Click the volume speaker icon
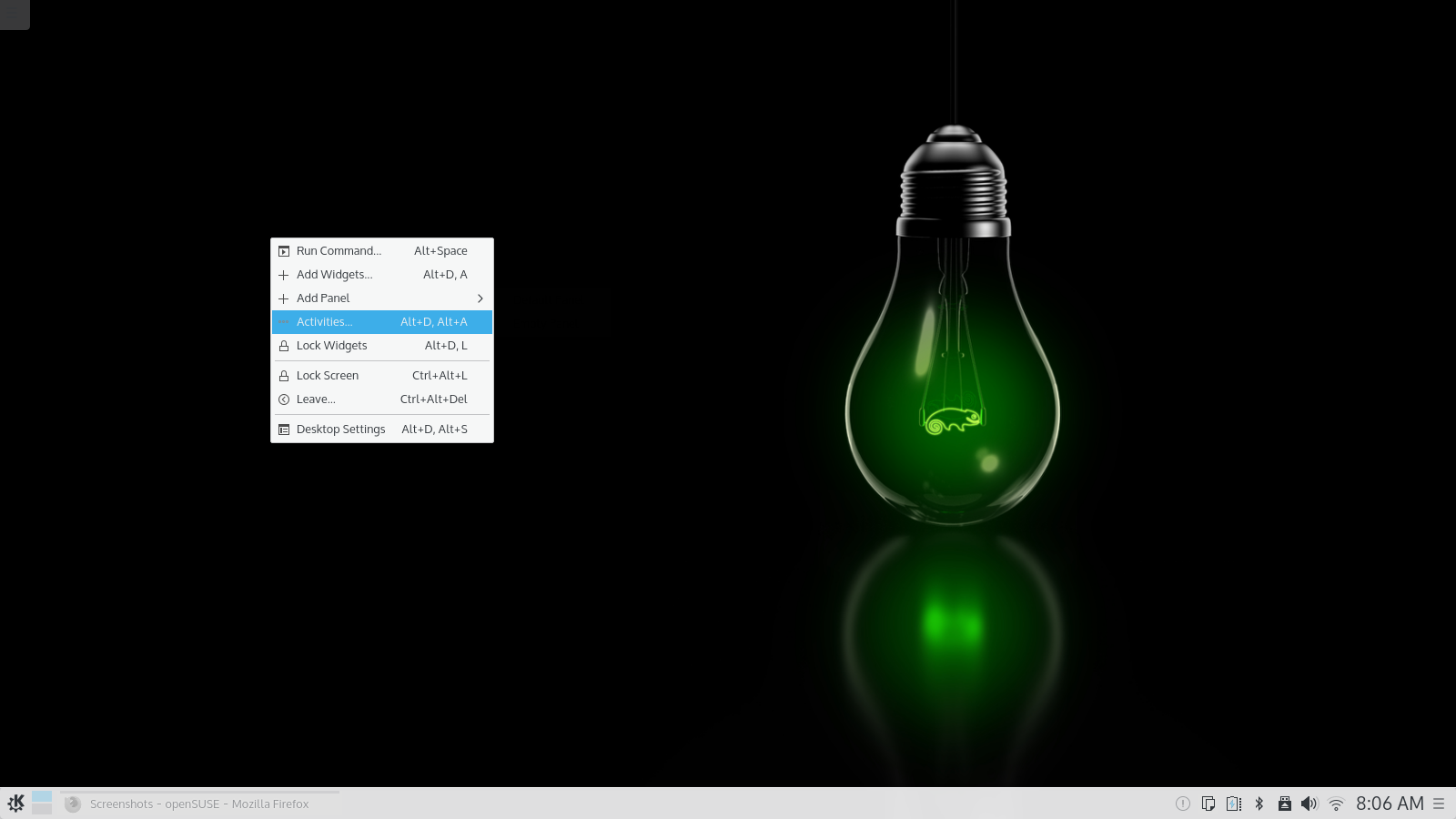The image size is (1456, 819). (x=1309, y=804)
